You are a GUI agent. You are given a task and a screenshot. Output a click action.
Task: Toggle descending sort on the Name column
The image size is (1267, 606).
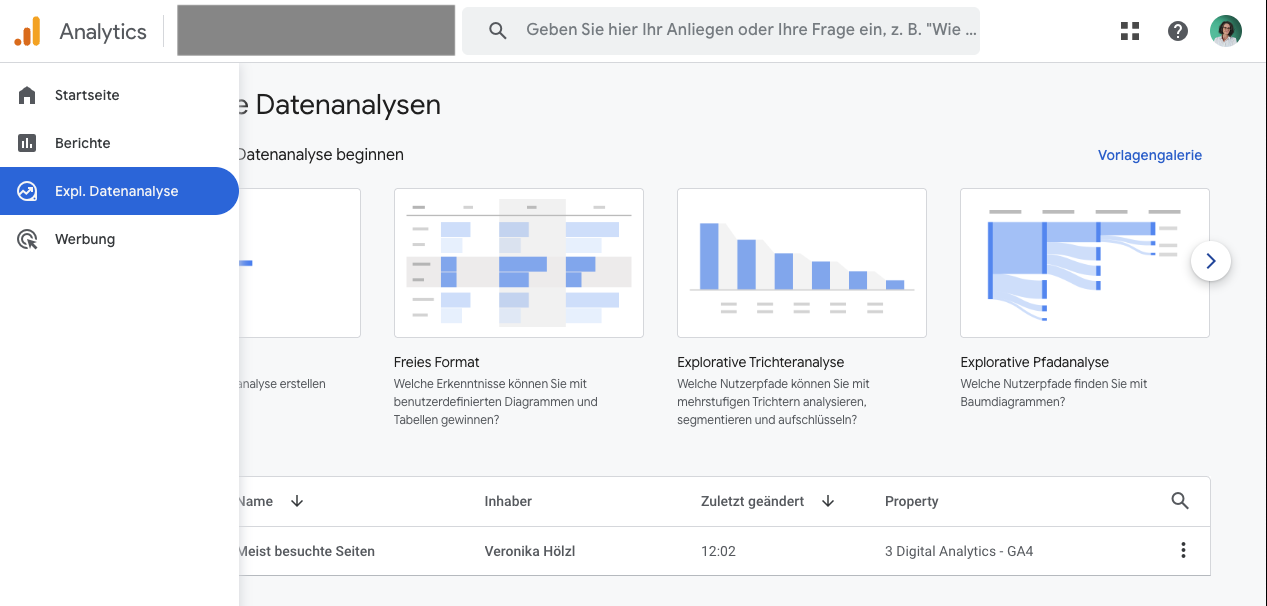[297, 501]
